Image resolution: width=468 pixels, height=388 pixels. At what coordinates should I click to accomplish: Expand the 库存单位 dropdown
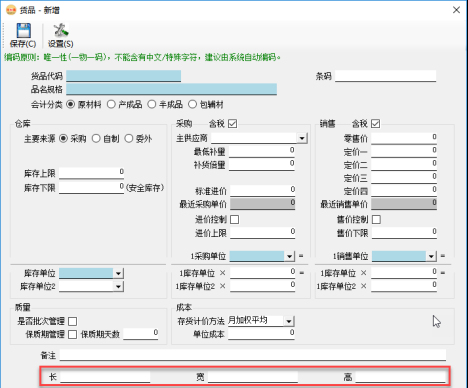[118, 273]
